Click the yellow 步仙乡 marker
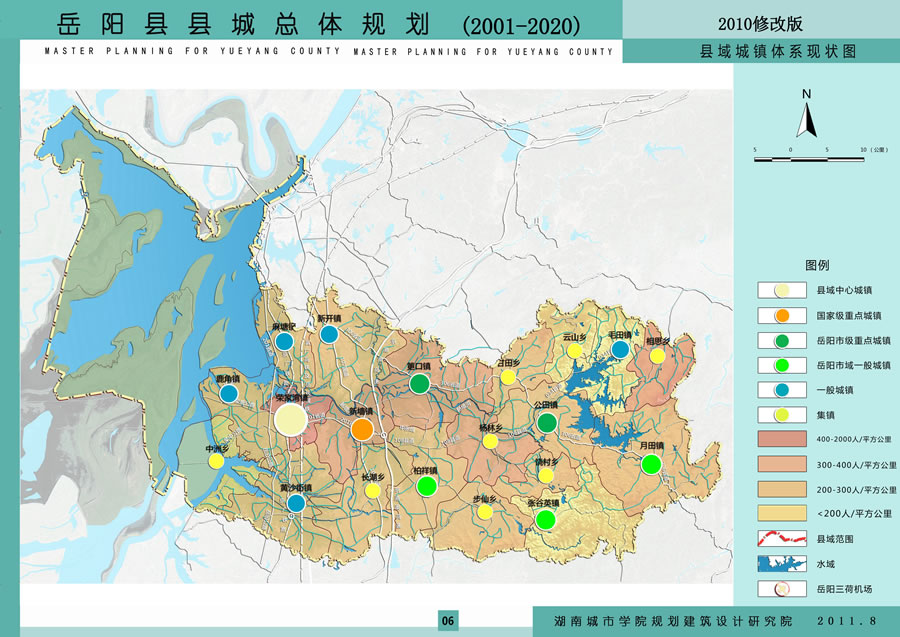Image resolution: width=900 pixels, height=637 pixels. [x=484, y=512]
